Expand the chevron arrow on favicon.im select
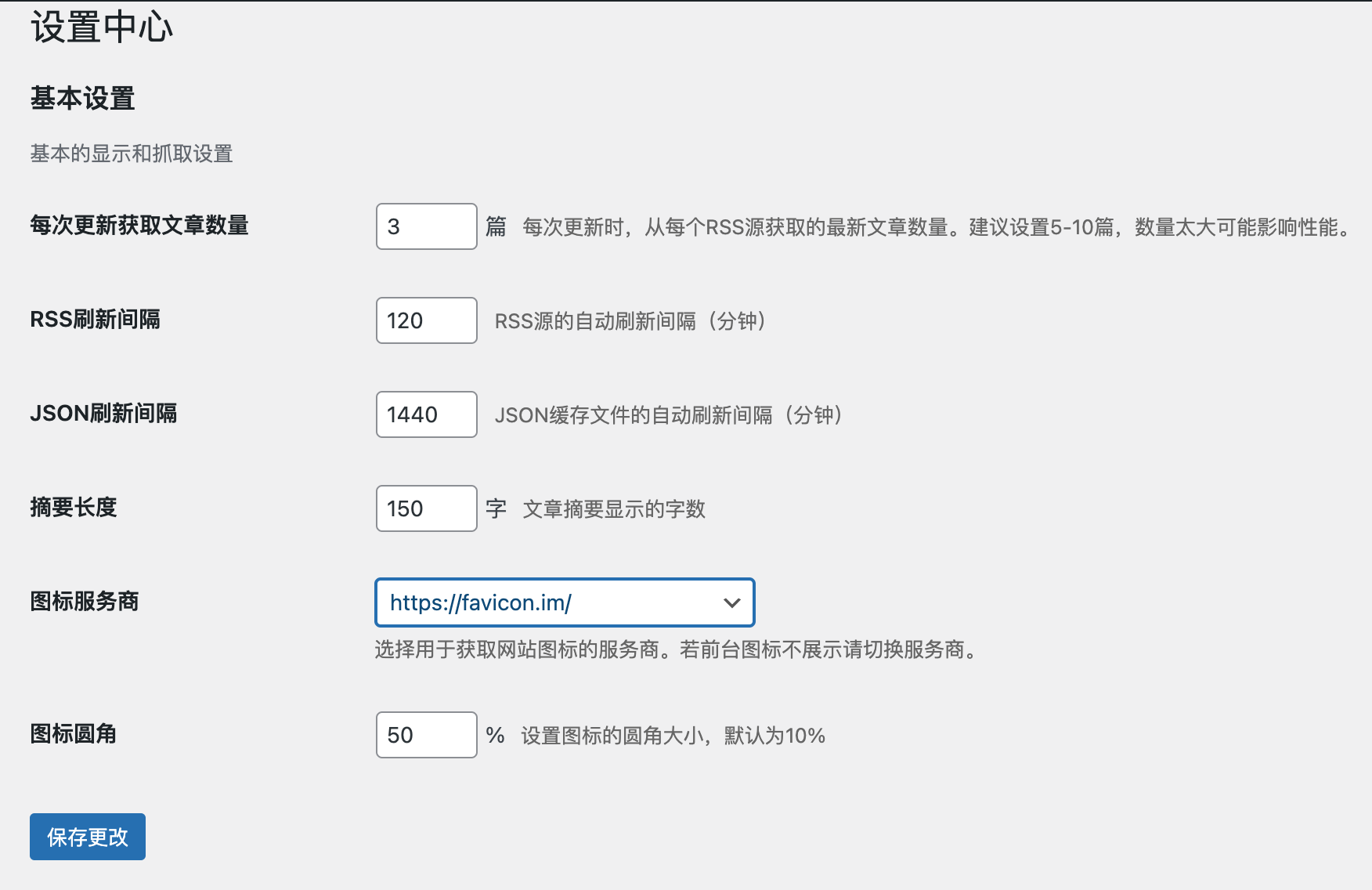Image resolution: width=1372 pixels, height=890 pixels. pyautogui.click(x=732, y=602)
